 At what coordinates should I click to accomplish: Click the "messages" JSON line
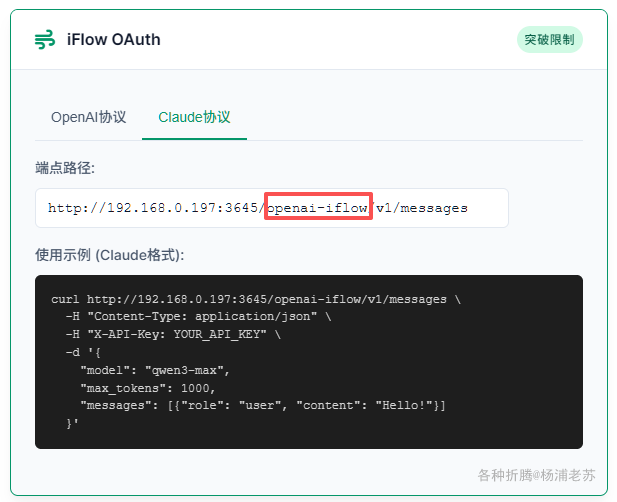coord(263,406)
